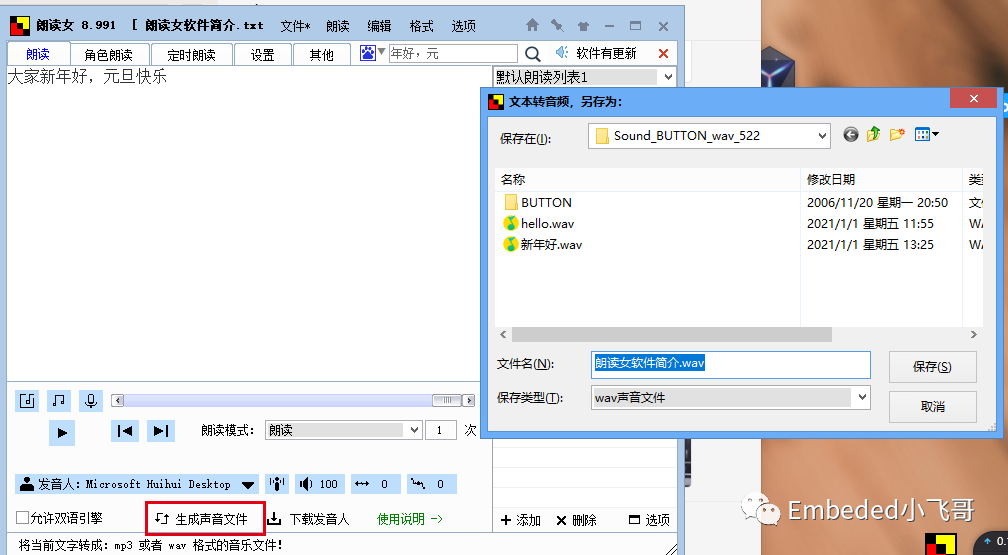
Task: Click the voice test icon beside speaker selector
Action: coord(277,484)
